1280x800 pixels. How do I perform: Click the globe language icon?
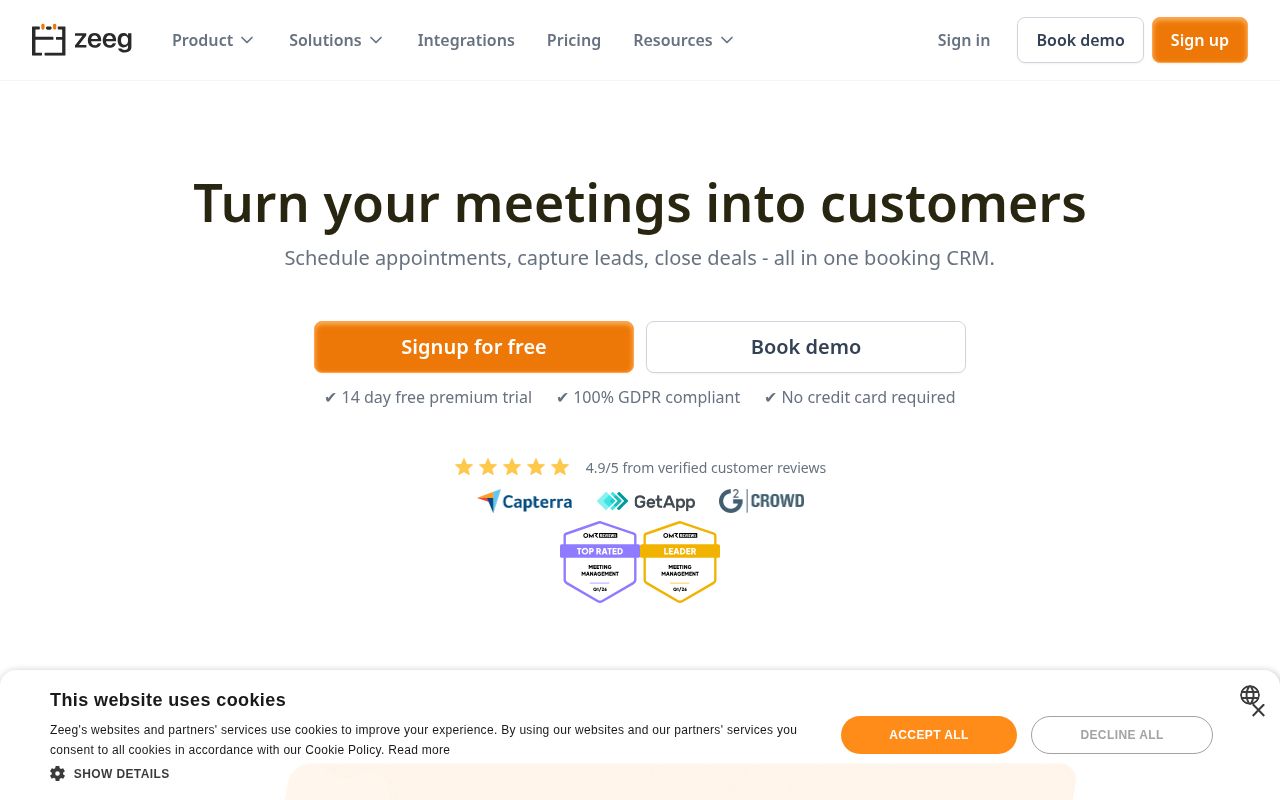[x=1249, y=695]
